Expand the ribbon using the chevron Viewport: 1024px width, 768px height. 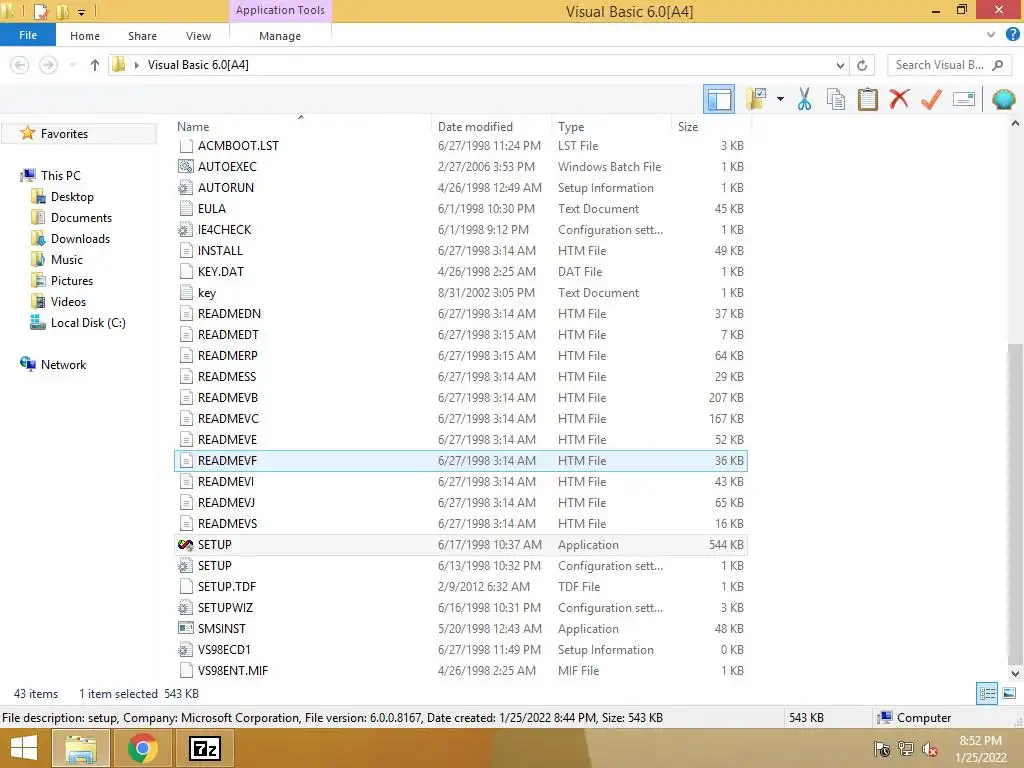[x=991, y=35]
